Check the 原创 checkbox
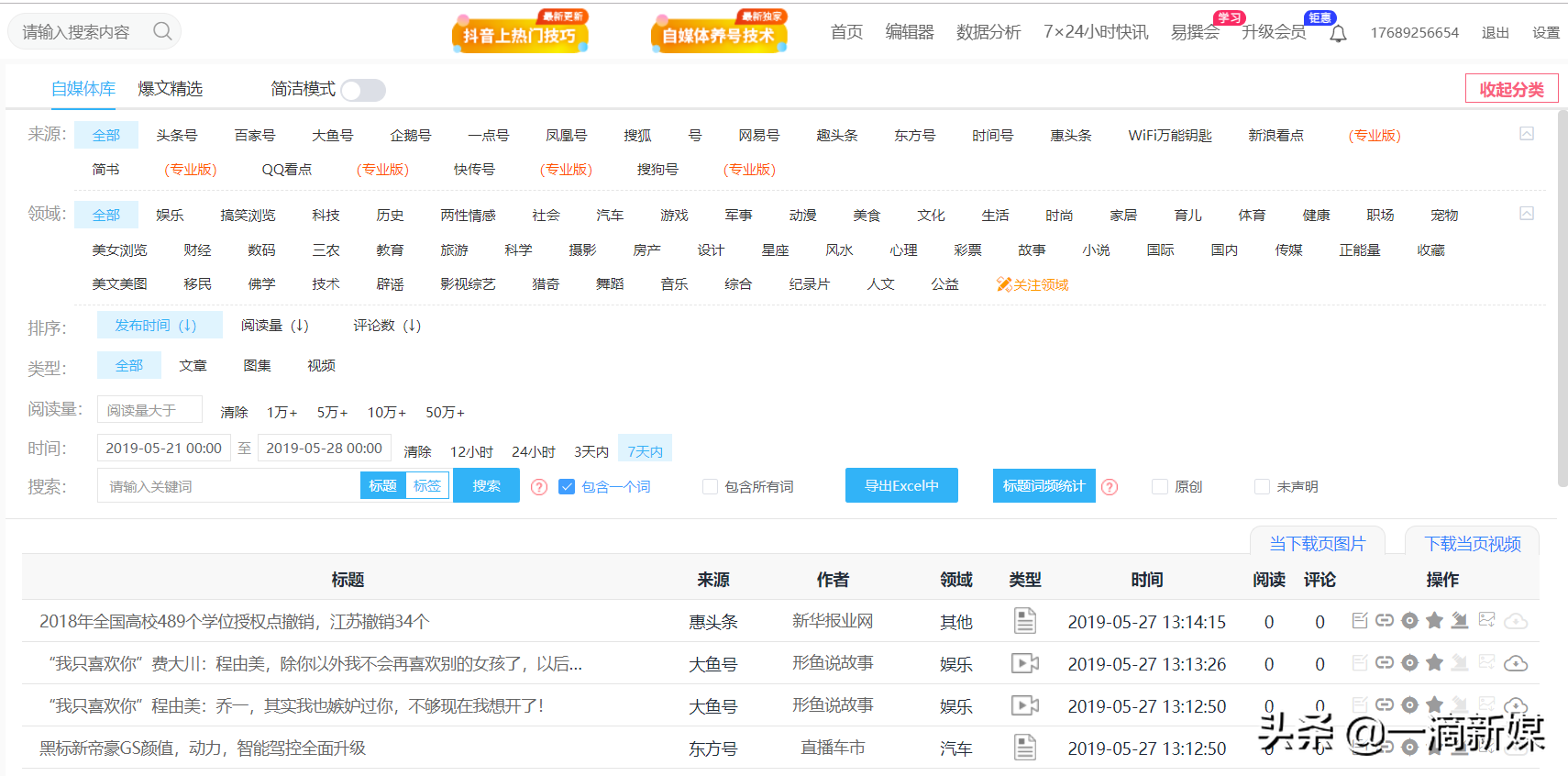This screenshot has height=776, width=1568. pos(1160,487)
